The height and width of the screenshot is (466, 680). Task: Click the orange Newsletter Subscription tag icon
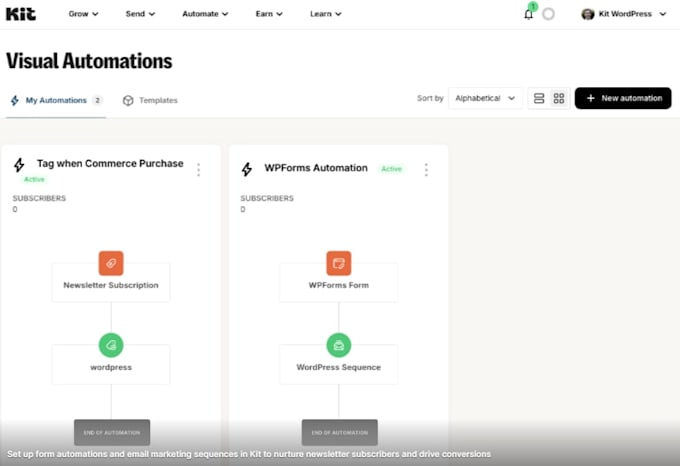[x=111, y=263]
